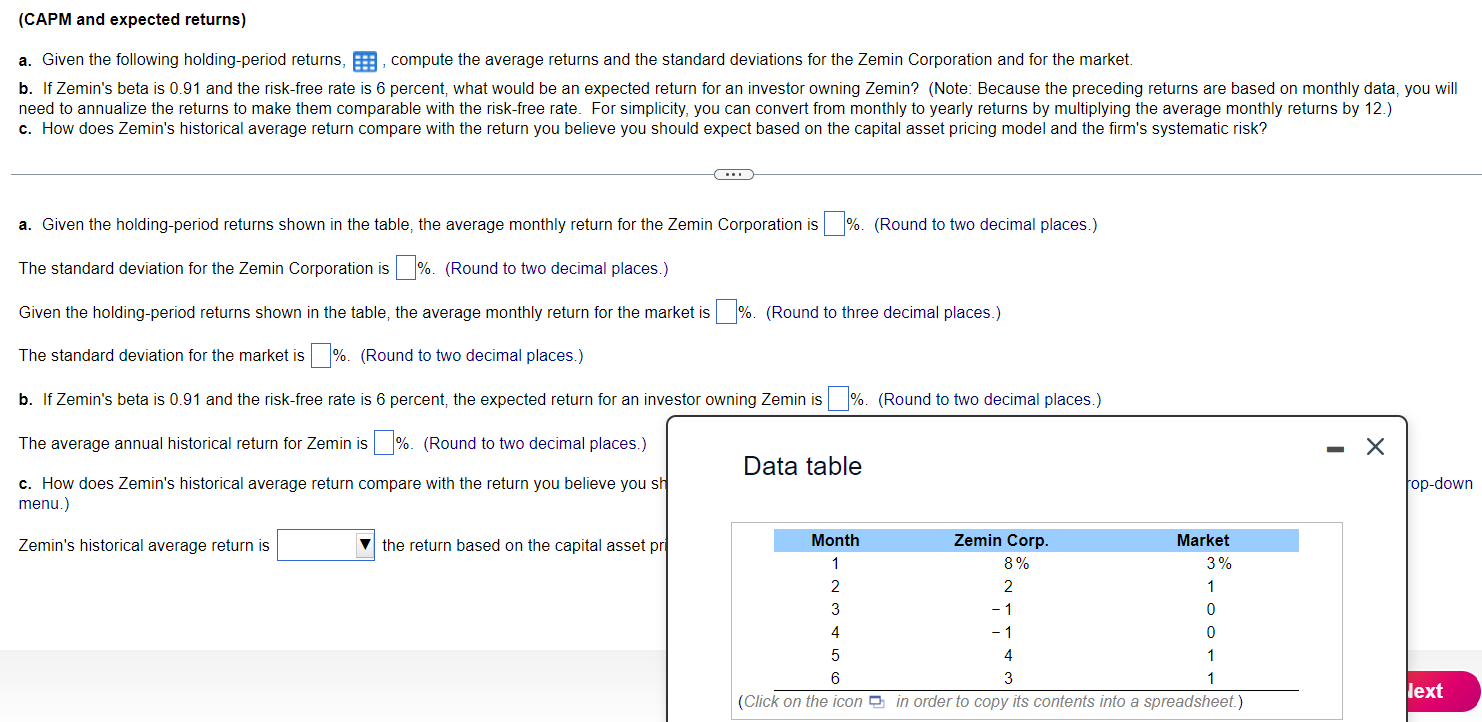This screenshot has width=1482, height=722.
Task: Click the Next button
Action: click(x=1432, y=691)
